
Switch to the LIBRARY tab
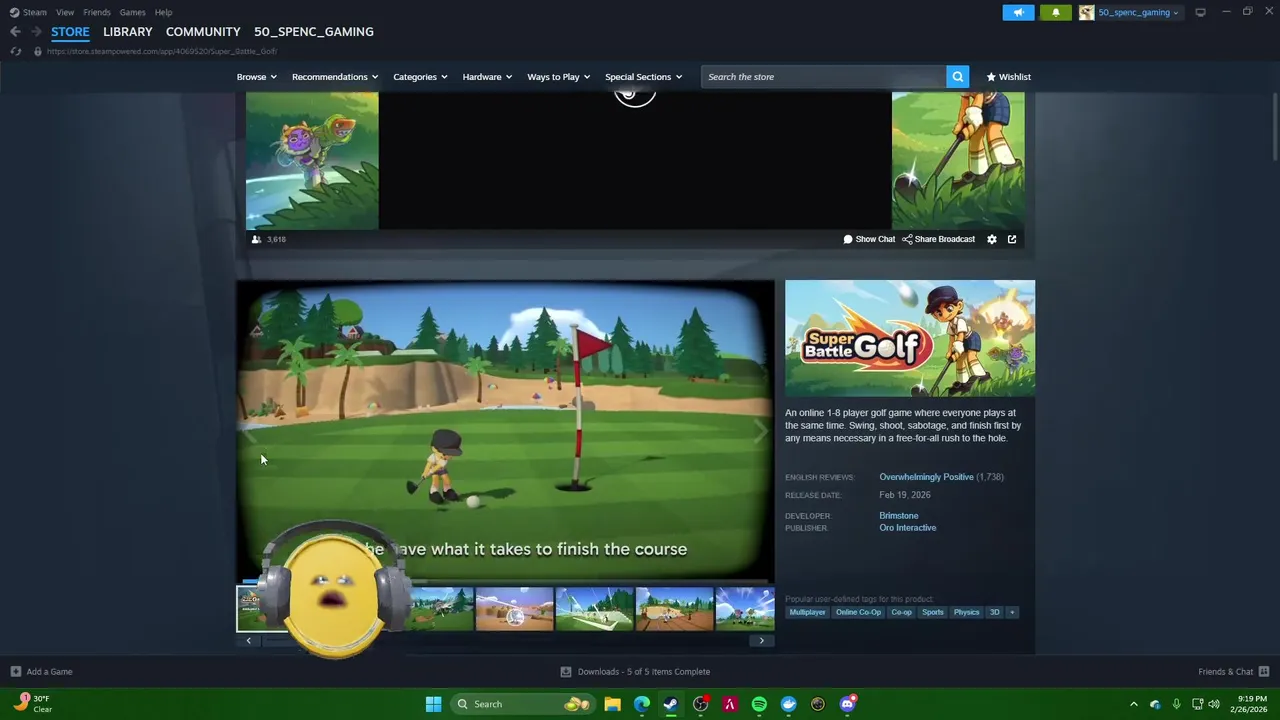point(128,32)
